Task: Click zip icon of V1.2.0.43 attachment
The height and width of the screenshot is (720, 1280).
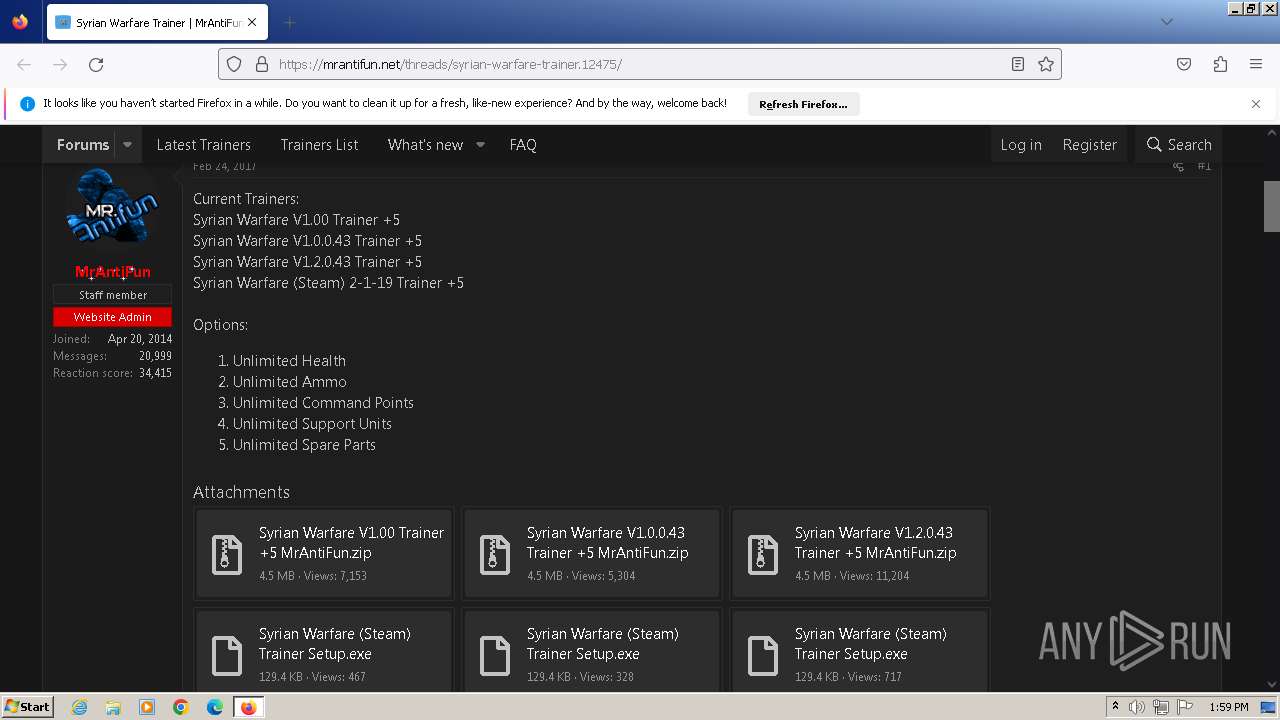Action: pos(763,554)
